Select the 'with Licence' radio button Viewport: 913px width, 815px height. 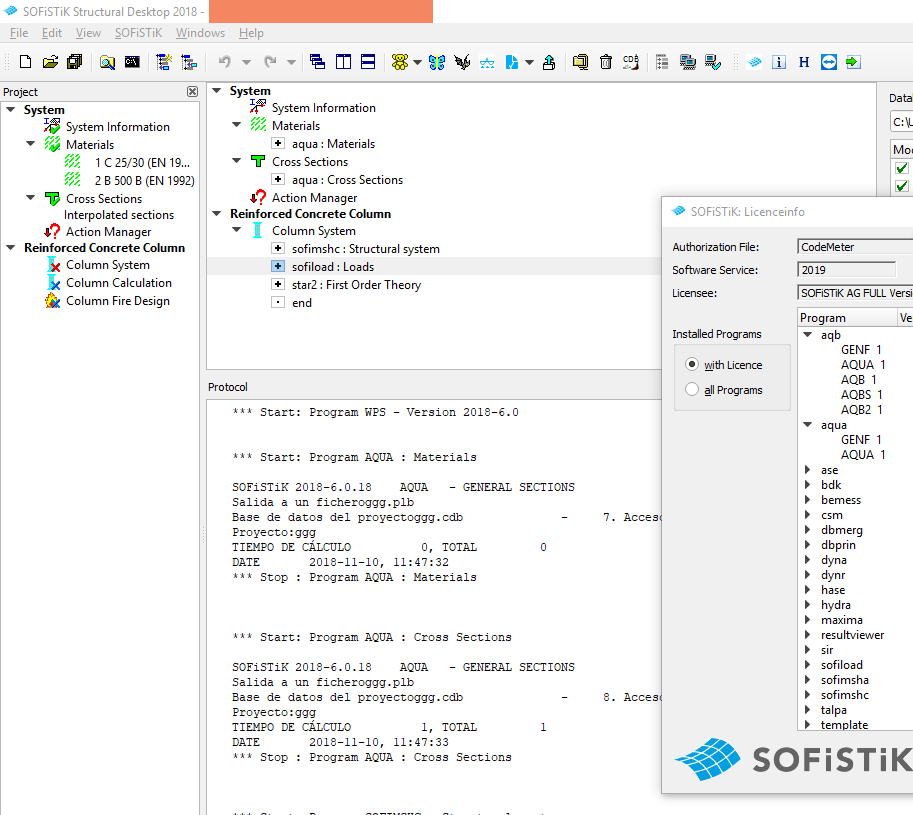[692, 364]
